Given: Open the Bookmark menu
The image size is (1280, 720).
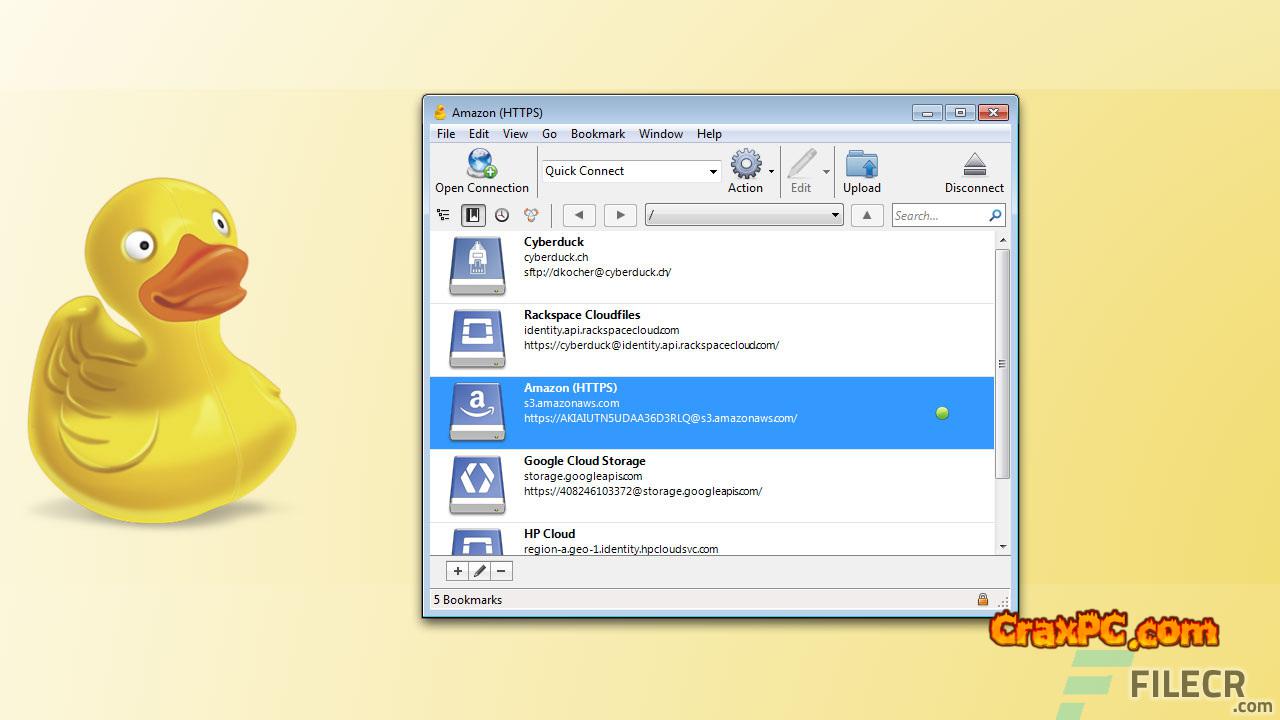Looking at the screenshot, I should point(597,134).
